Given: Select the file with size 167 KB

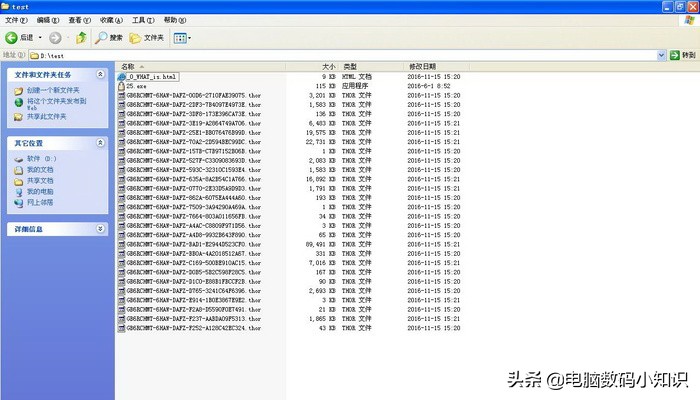Looking at the screenshot, I should 193,272.
